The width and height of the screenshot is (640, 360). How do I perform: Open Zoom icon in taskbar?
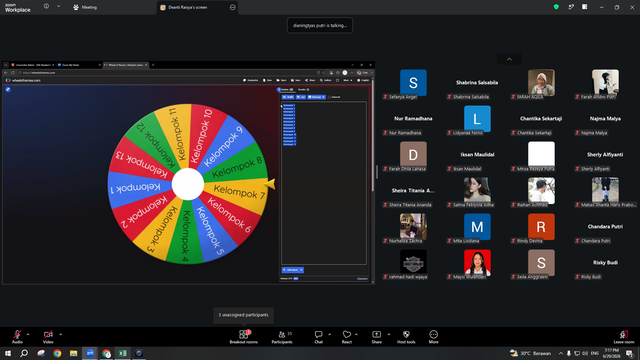90,353
